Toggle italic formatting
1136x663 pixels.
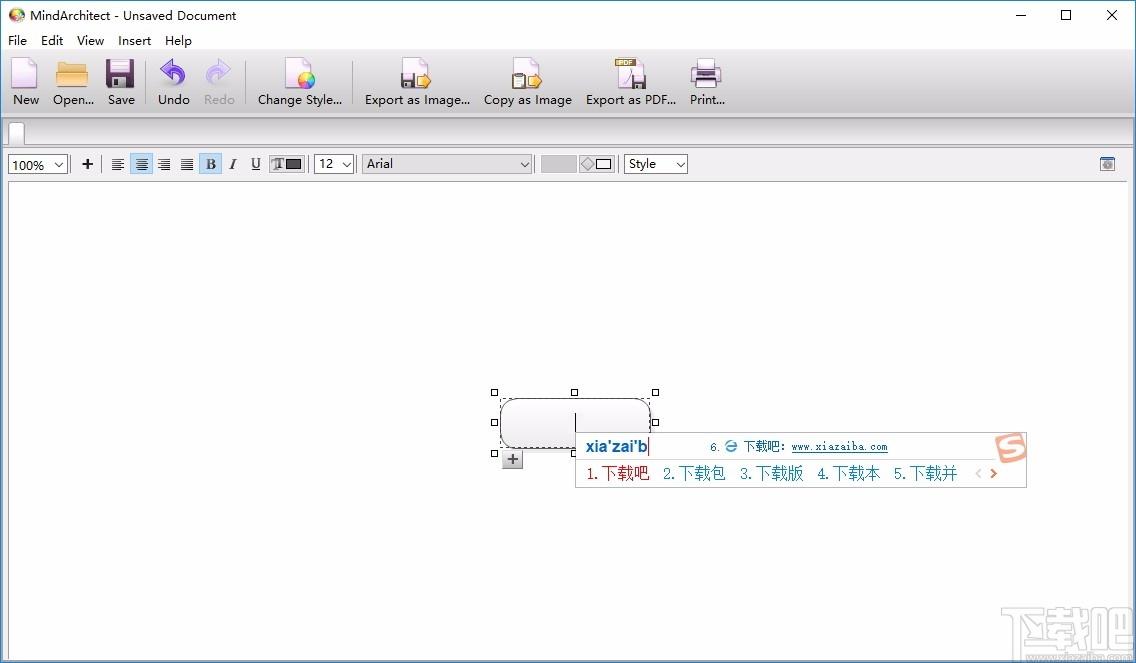pos(233,164)
